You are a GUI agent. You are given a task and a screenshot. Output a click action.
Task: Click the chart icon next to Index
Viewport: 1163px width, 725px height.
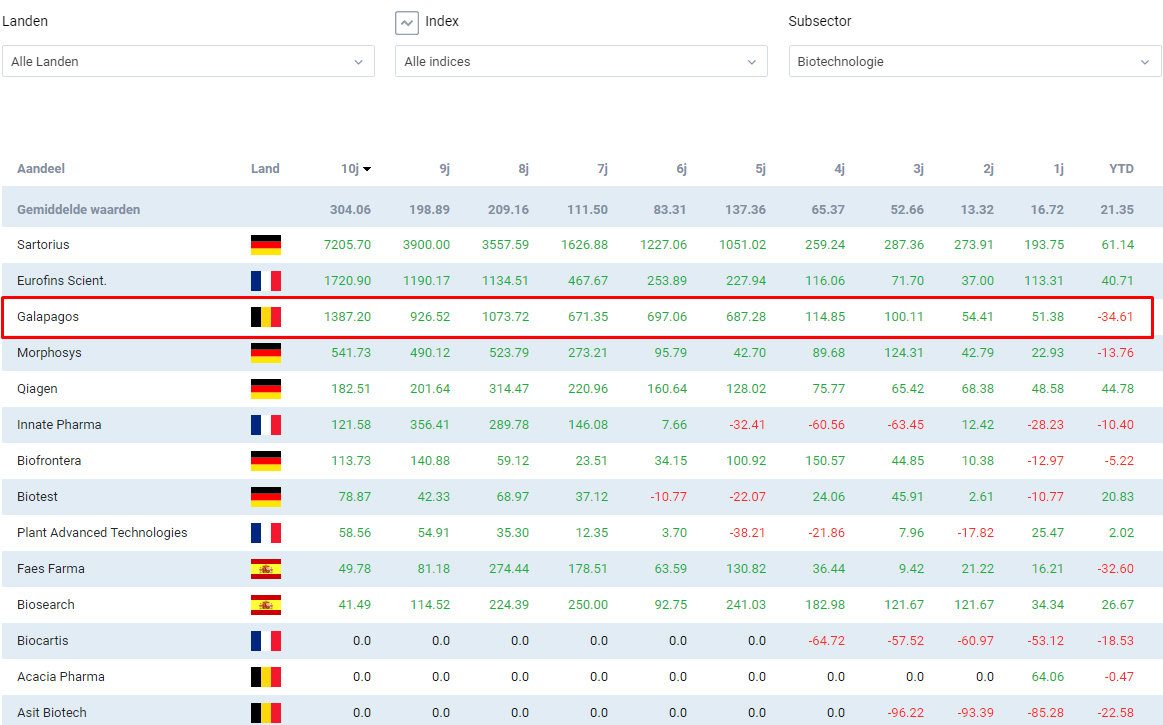click(x=406, y=23)
